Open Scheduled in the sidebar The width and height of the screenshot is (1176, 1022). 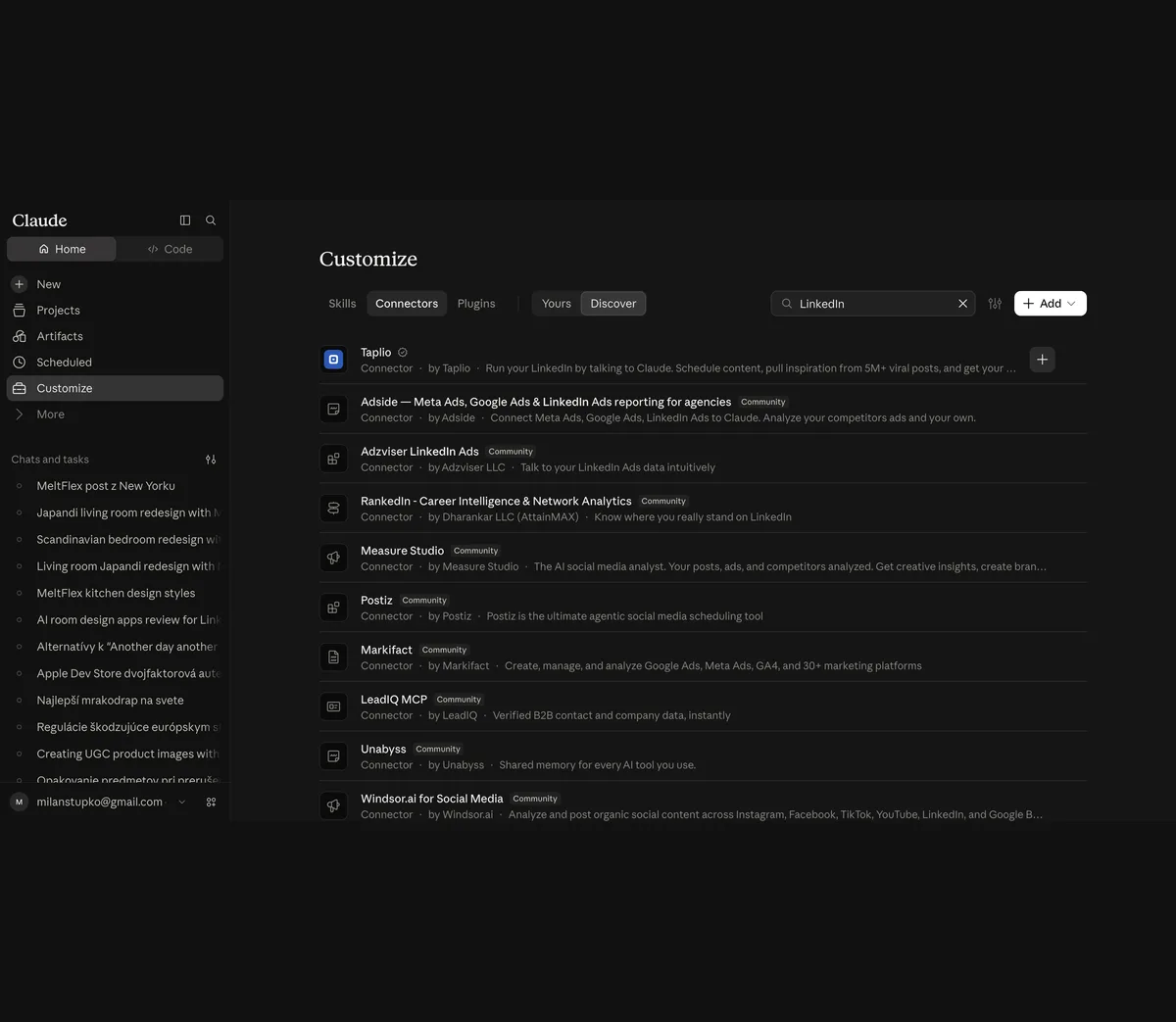[x=115, y=363]
